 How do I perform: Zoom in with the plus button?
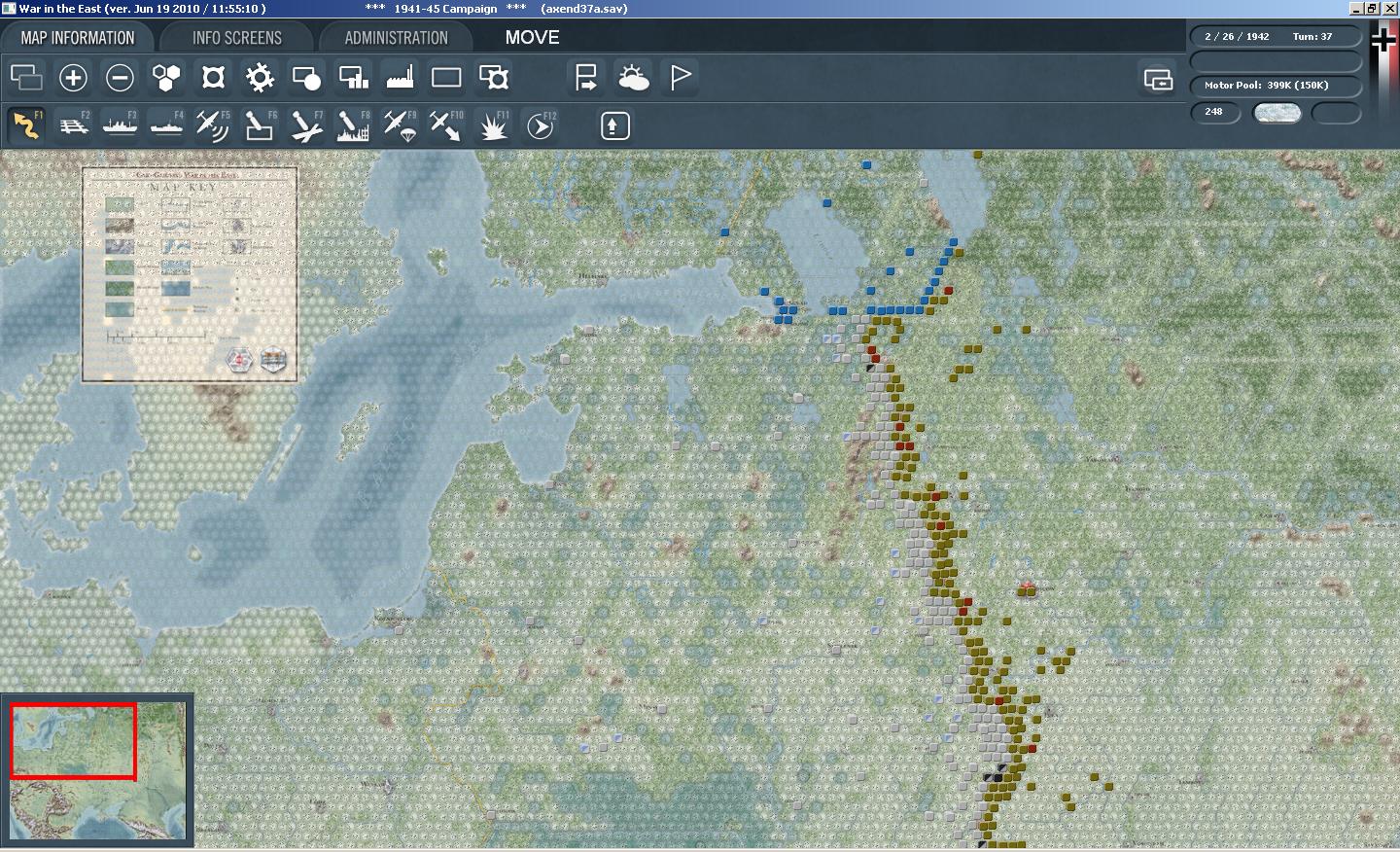73,77
